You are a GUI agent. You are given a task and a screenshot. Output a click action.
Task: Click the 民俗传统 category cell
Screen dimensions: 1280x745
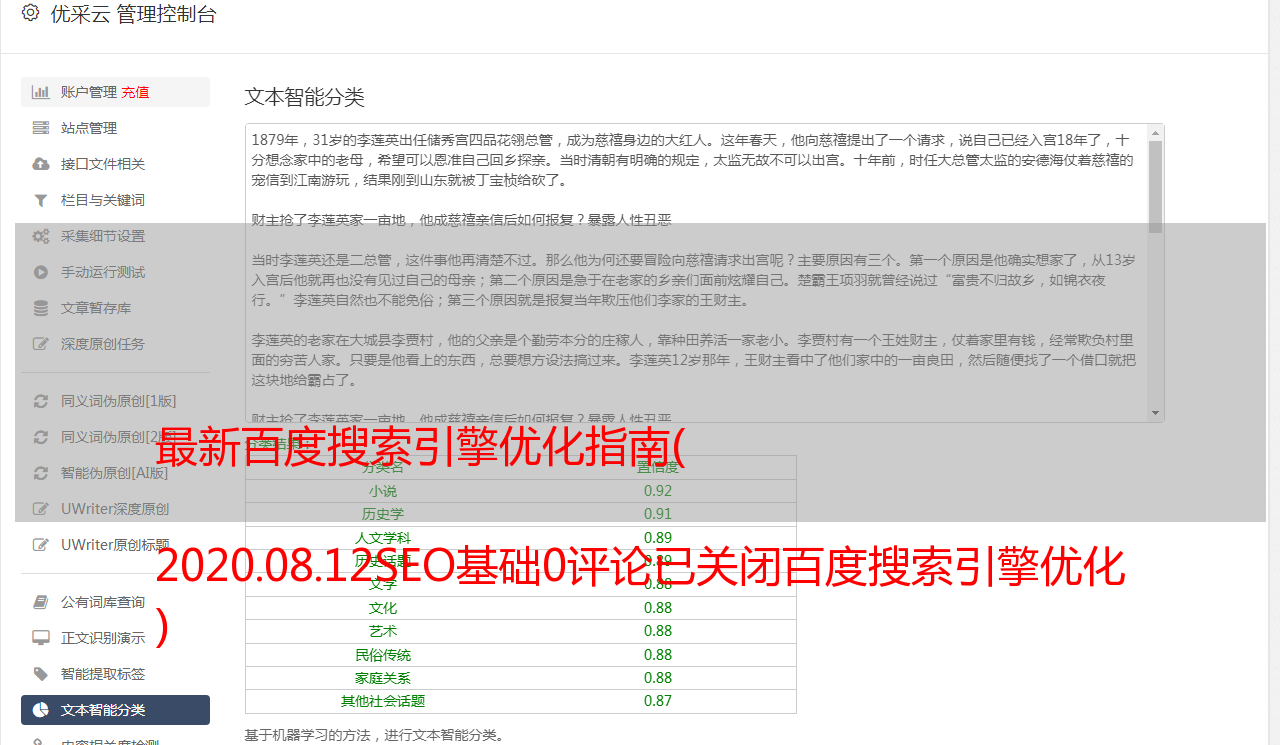coord(383,655)
